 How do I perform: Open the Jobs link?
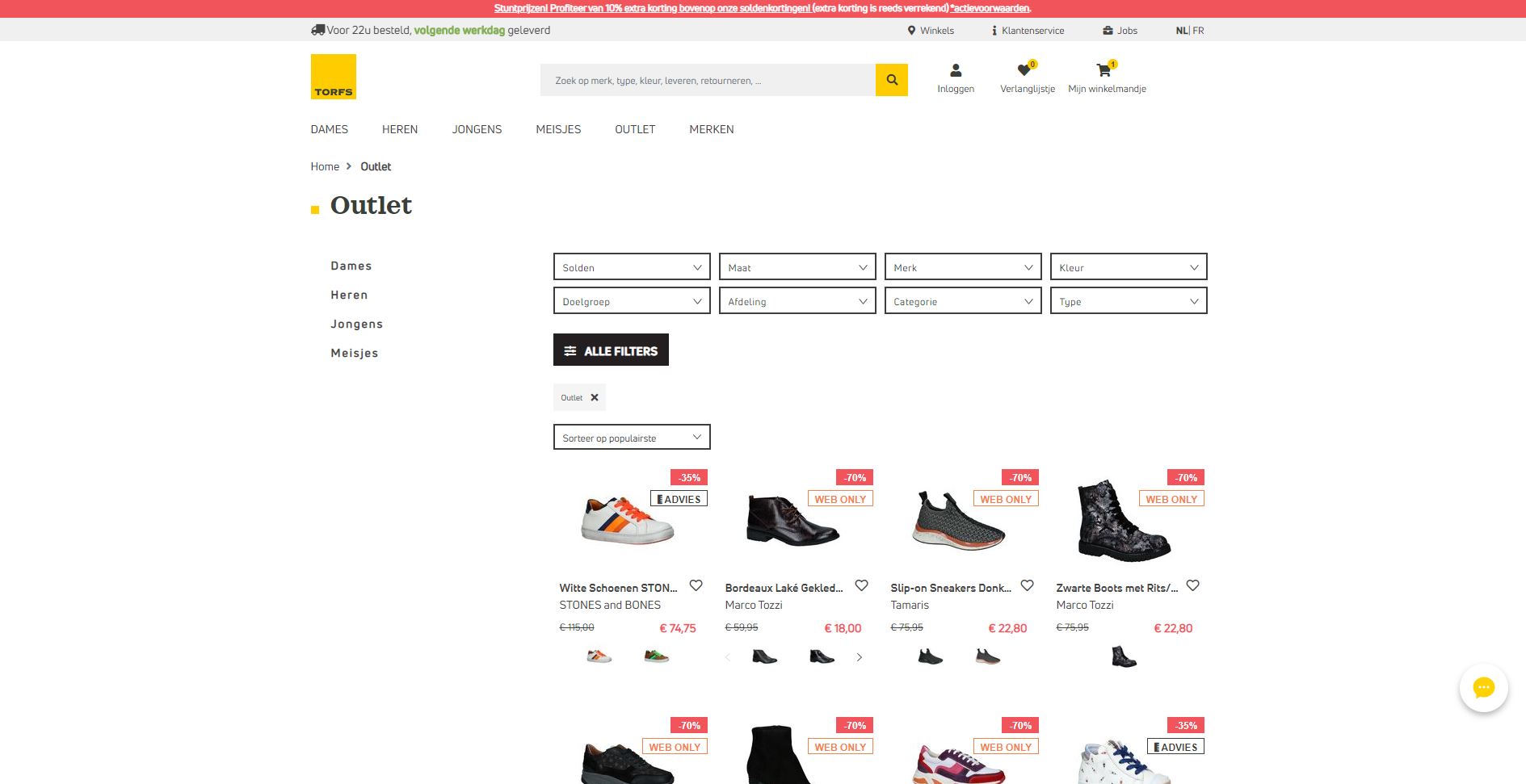click(1120, 31)
